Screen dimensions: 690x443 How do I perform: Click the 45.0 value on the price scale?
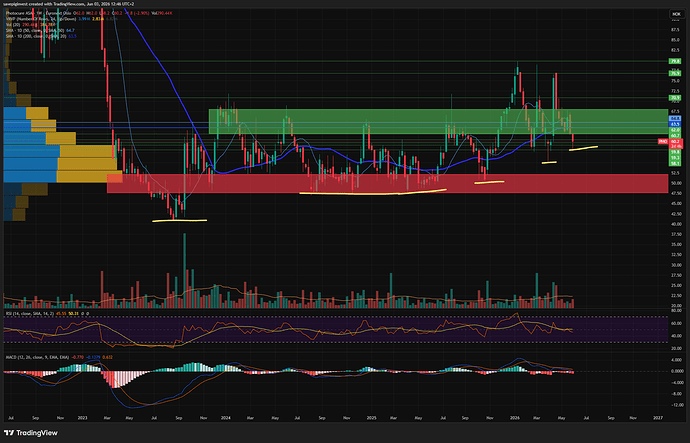(x=675, y=204)
